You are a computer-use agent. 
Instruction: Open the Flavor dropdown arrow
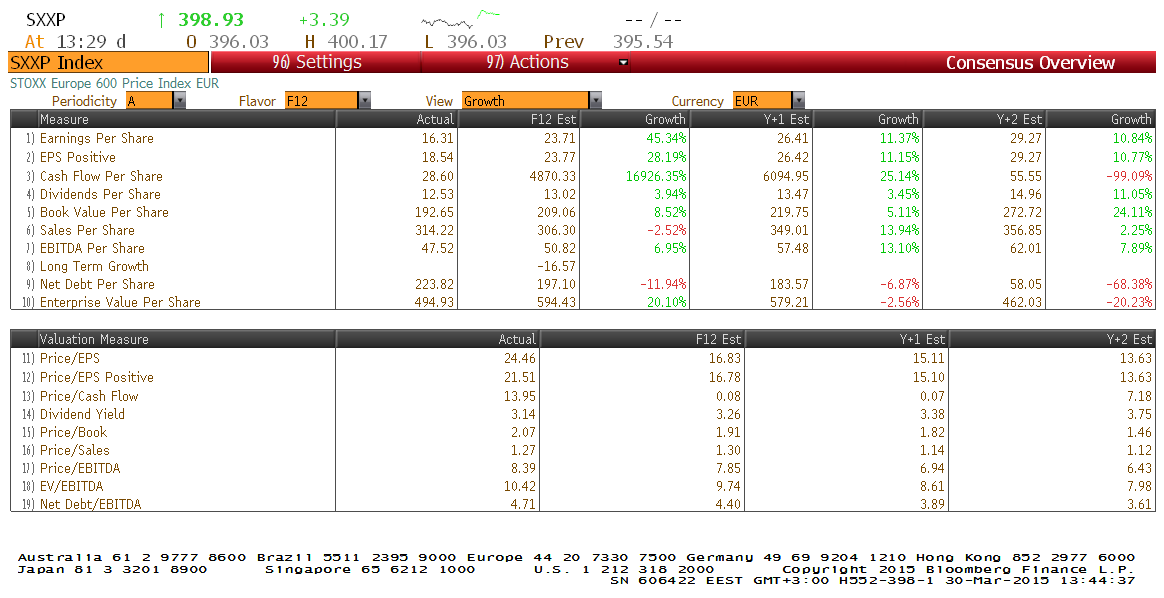coord(364,101)
